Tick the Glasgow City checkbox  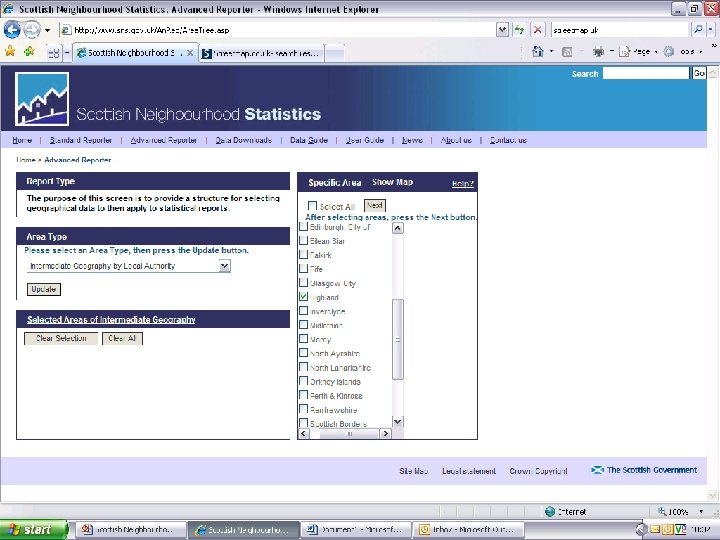(x=304, y=282)
